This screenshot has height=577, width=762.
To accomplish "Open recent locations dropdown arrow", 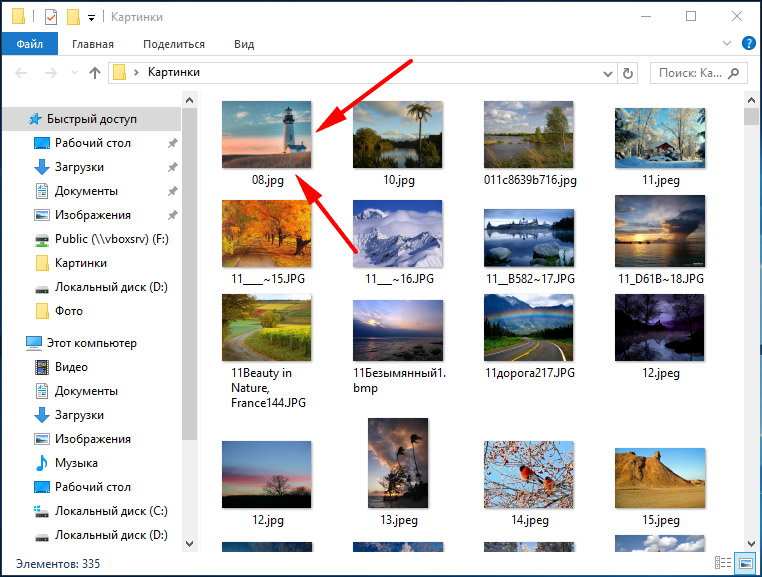I will 74,73.
